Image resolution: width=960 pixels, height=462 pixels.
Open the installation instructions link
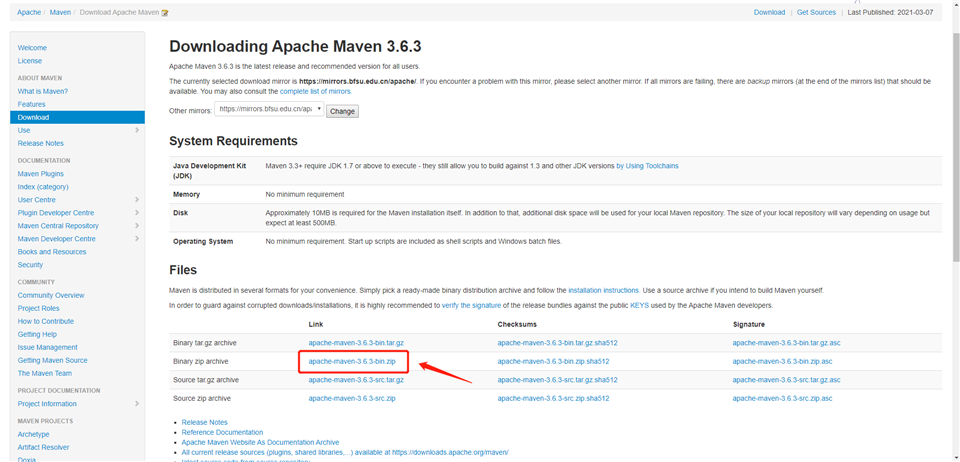tap(604, 290)
